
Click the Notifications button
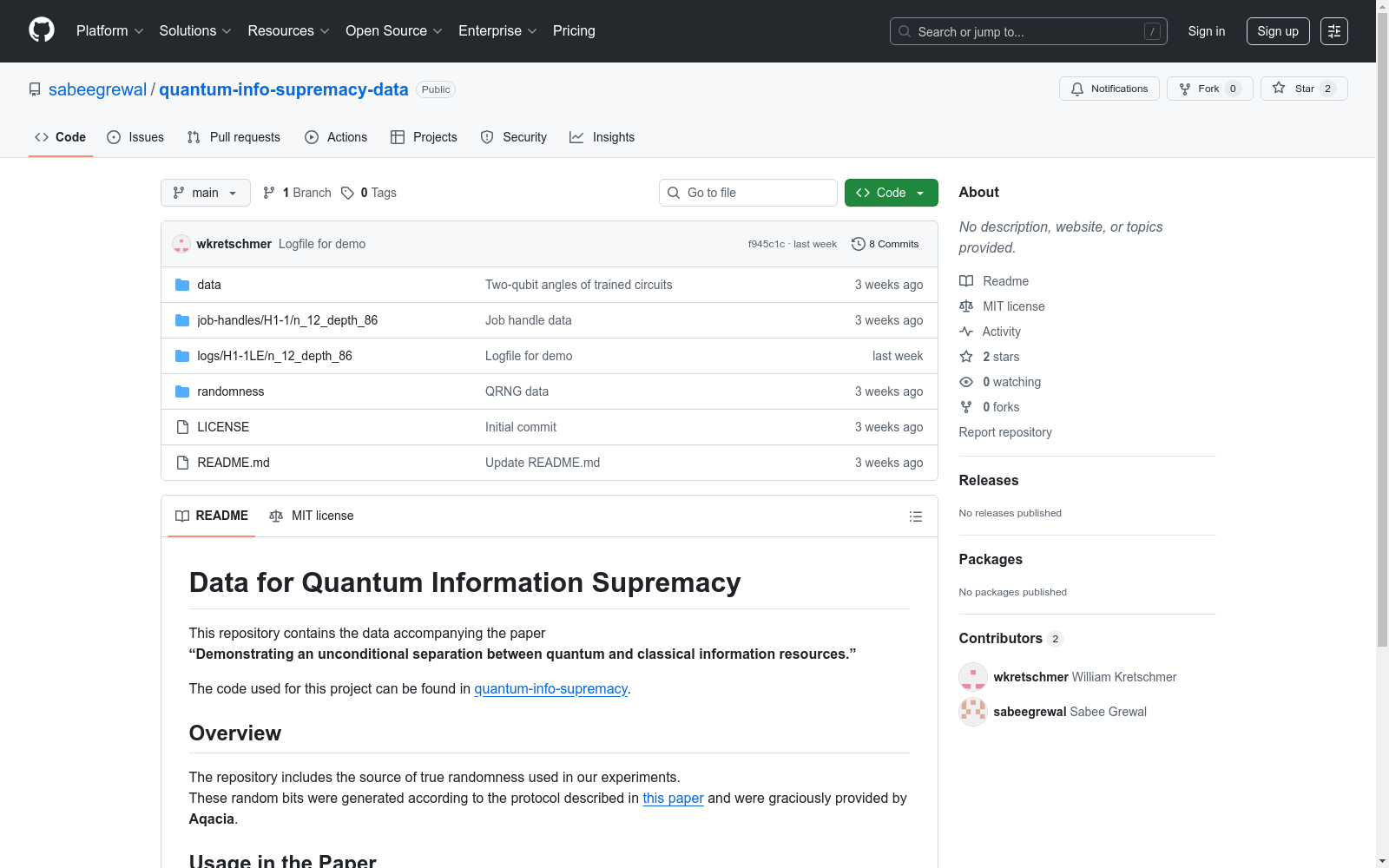[1109, 89]
